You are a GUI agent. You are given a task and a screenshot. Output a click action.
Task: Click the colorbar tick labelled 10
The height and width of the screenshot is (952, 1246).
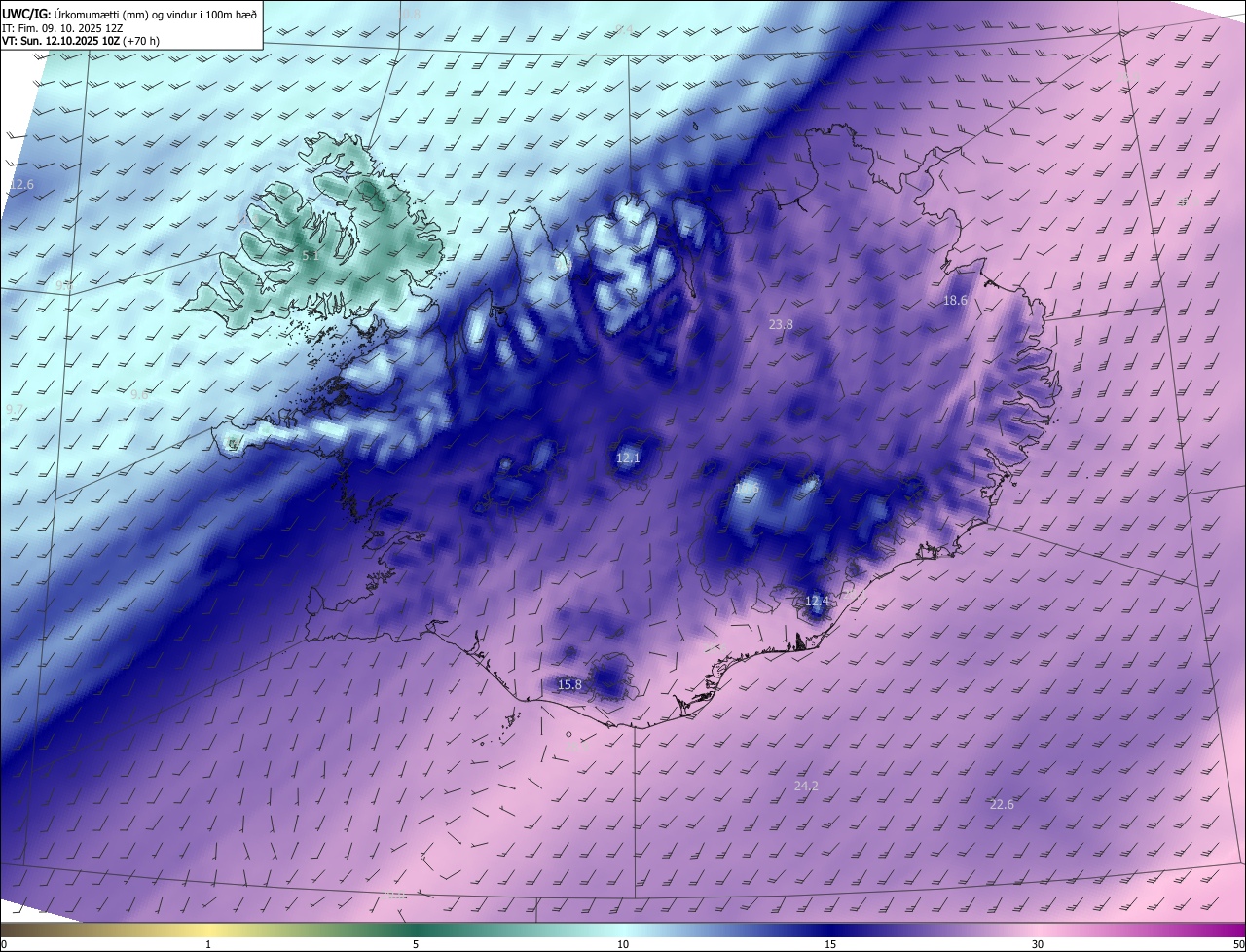click(x=623, y=944)
